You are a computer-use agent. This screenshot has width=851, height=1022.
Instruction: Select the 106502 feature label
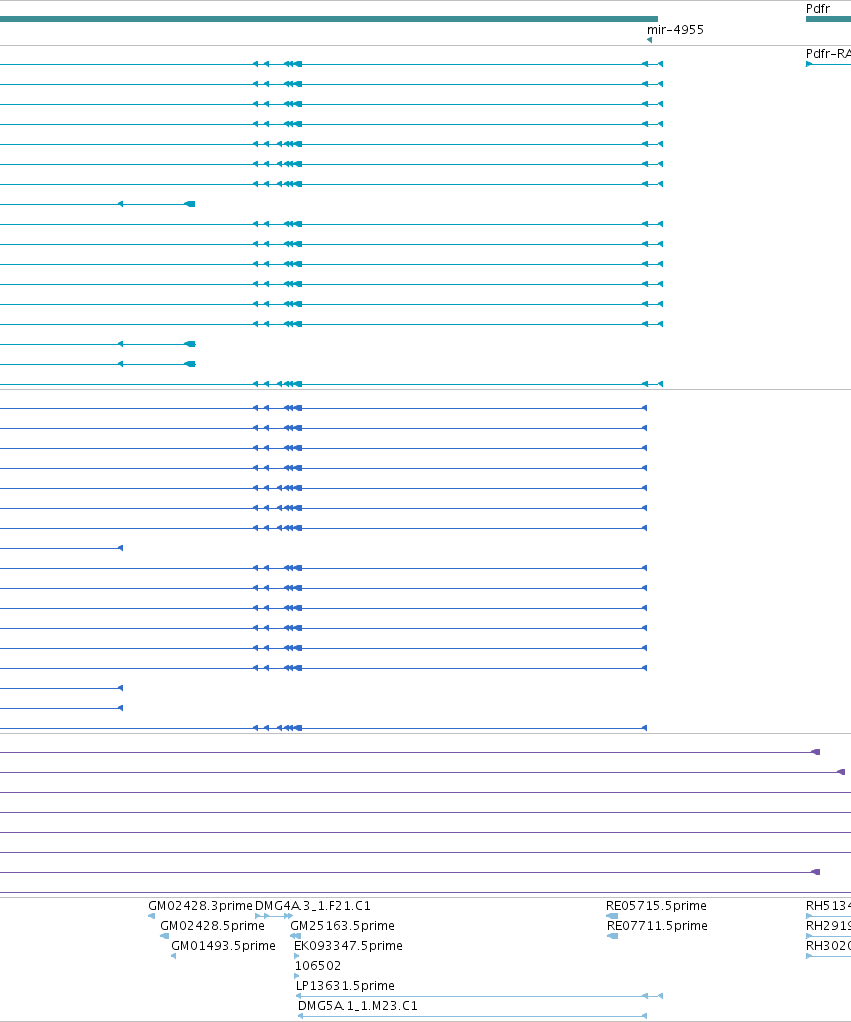[x=317, y=965]
